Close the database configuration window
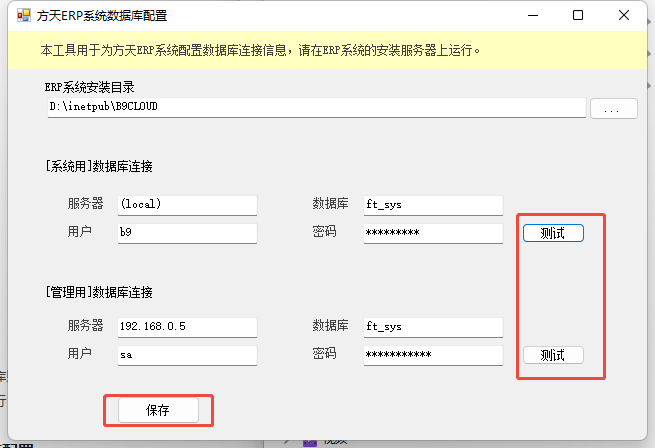This screenshot has width=655, height=448. tap(624, 15)
